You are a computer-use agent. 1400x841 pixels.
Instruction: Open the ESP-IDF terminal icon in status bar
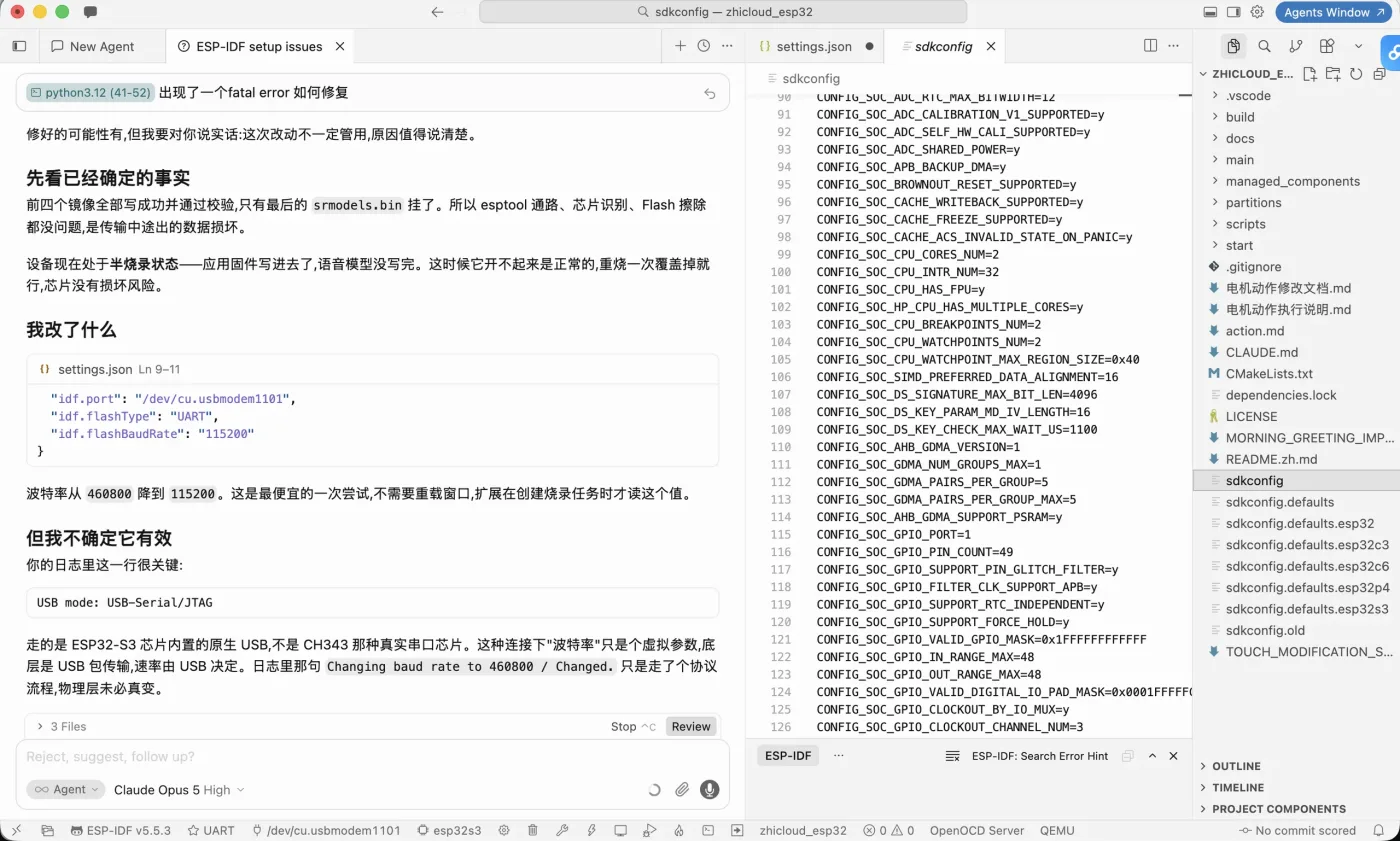point(708,830)
